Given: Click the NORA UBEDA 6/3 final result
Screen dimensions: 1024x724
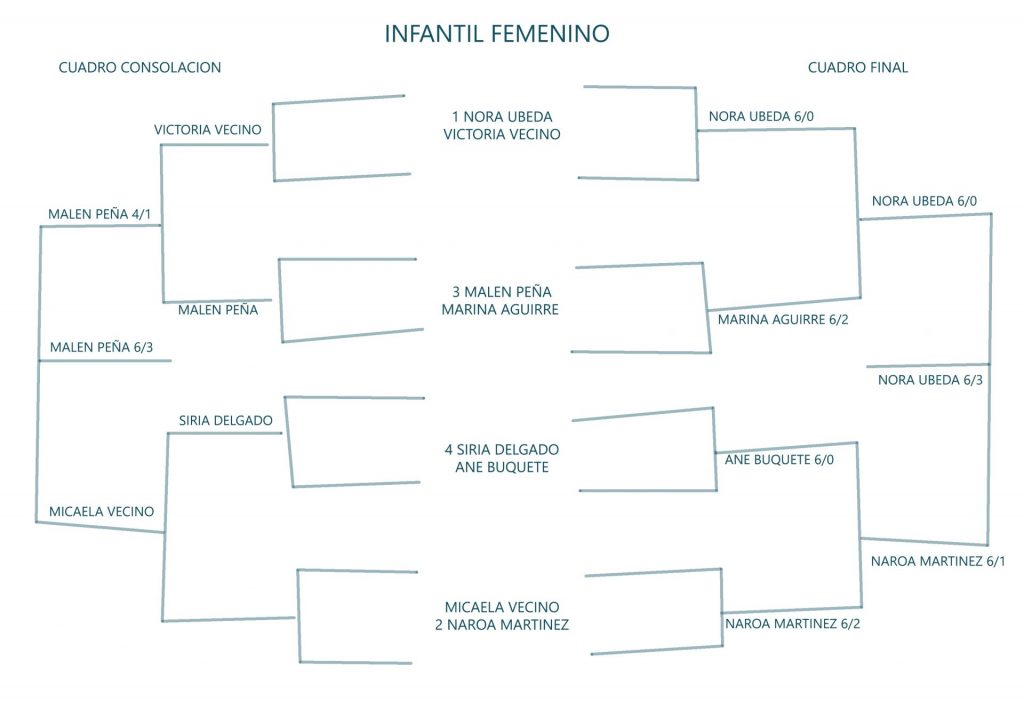Looking at the screenshot, I should [x=930, y=380].
